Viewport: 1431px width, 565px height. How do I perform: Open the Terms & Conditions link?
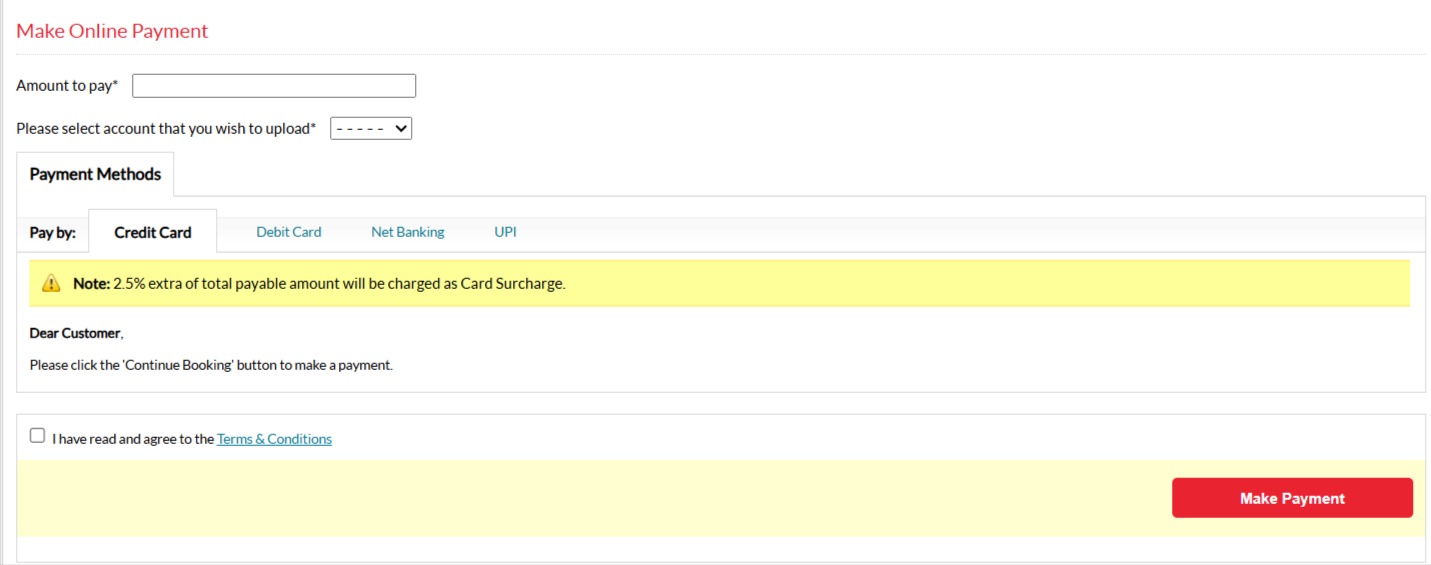click(x=274, y=439)
